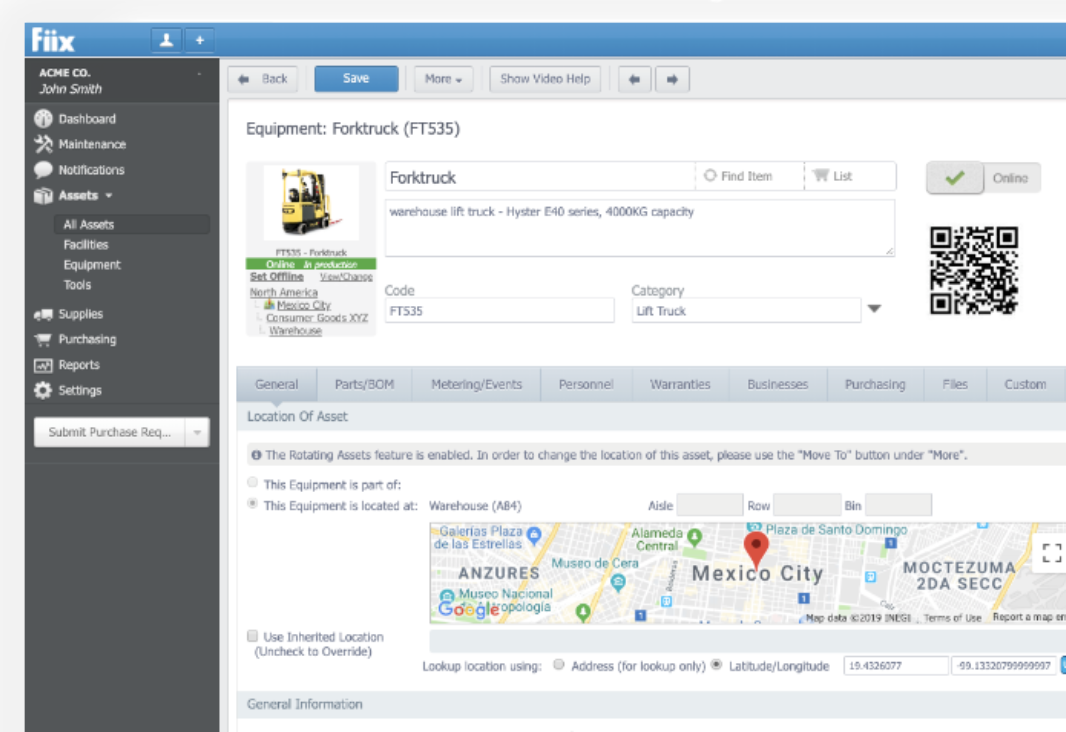Click the QR code image
This screenshot has width=1066, height=732.
(973, 270)
